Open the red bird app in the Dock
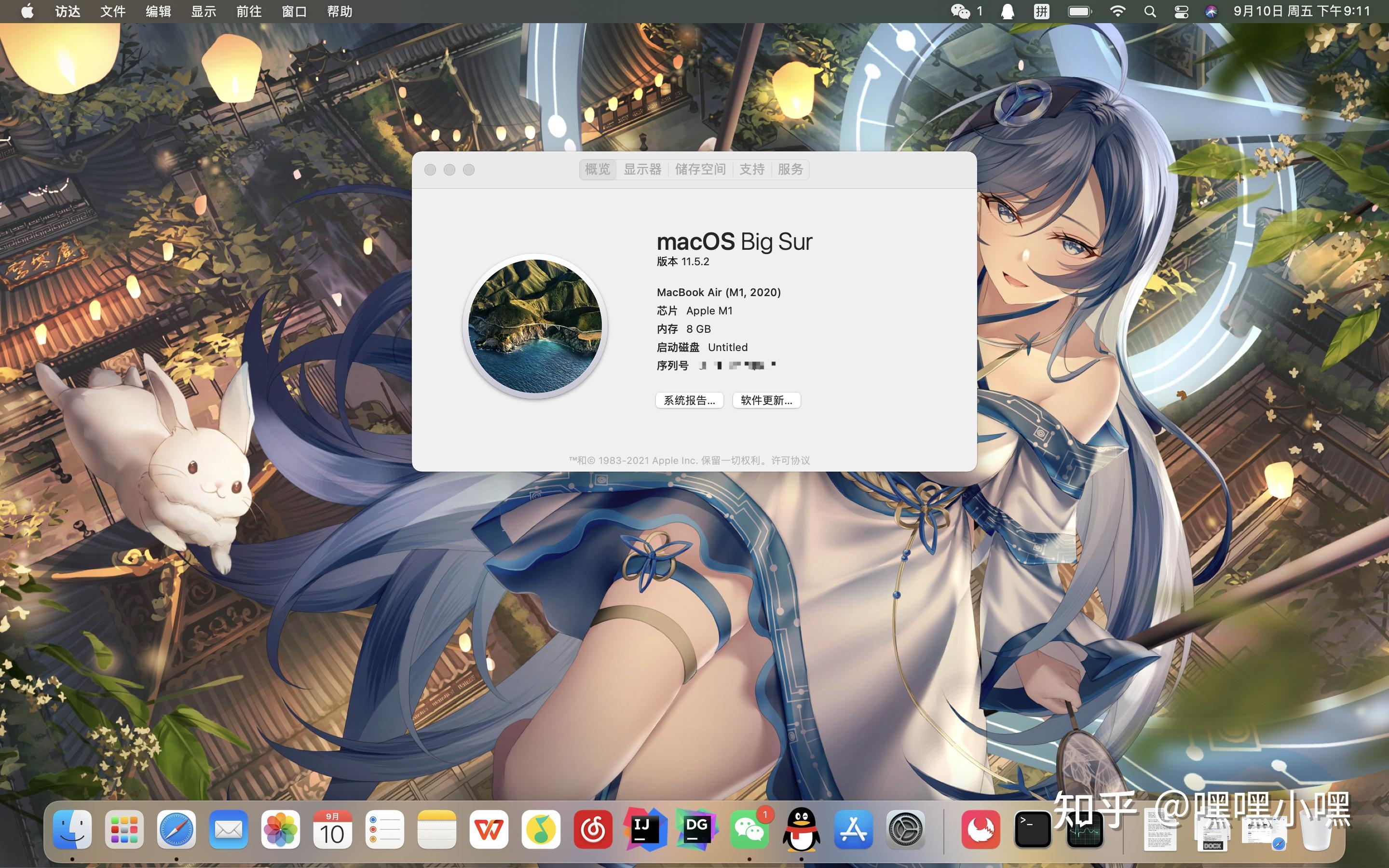This screenshot has width=1389, height=868. pos(981,829)
